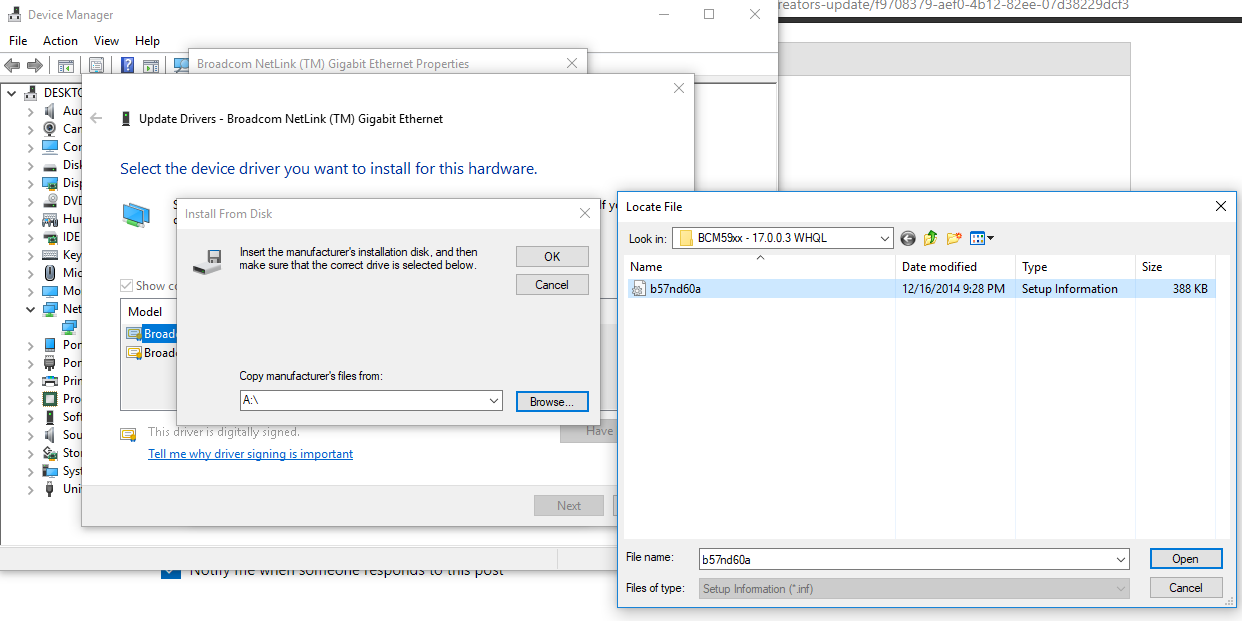The width and height of the screenshot is (1242, 621).
Task: Click the speaker icon of the Aud tree row
Action: (x=50, y=111)
